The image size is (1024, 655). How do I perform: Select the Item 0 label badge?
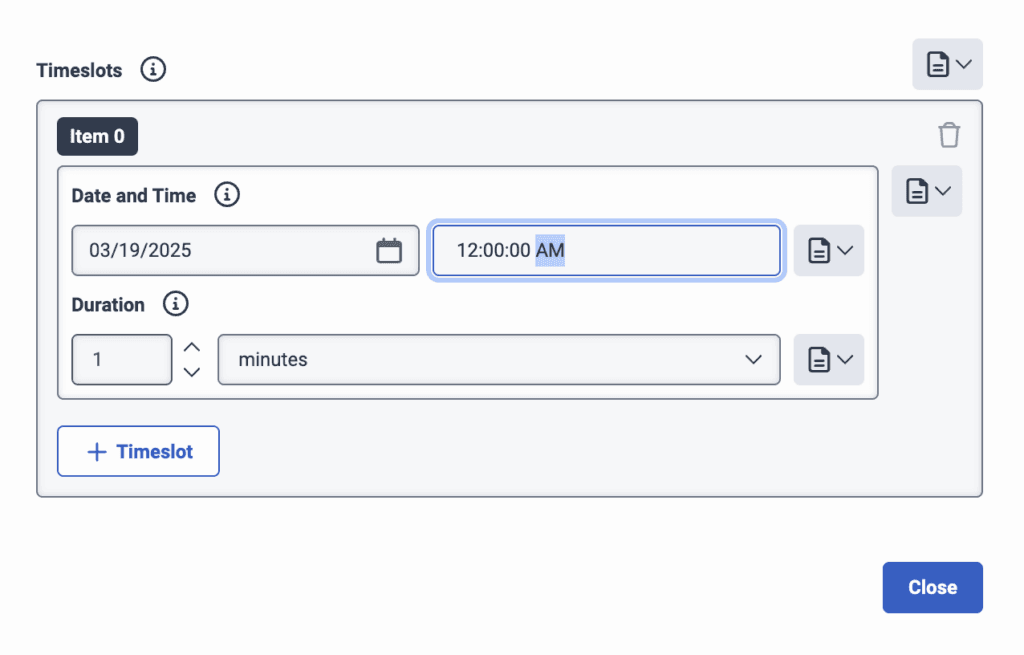[97, 136]
